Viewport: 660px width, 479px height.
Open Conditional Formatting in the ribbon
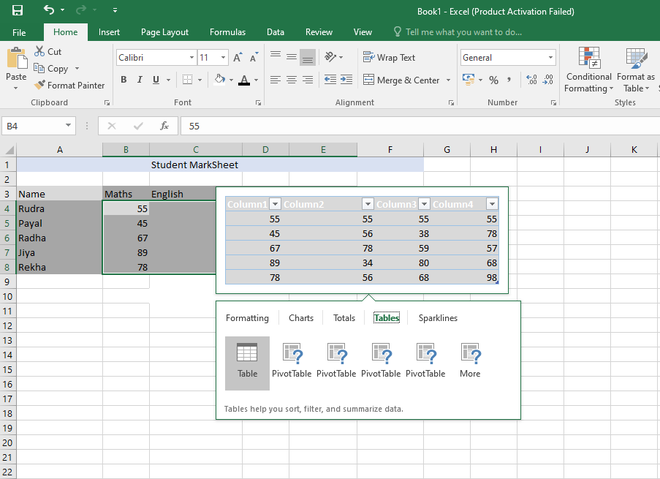click(x=588, y=68)
